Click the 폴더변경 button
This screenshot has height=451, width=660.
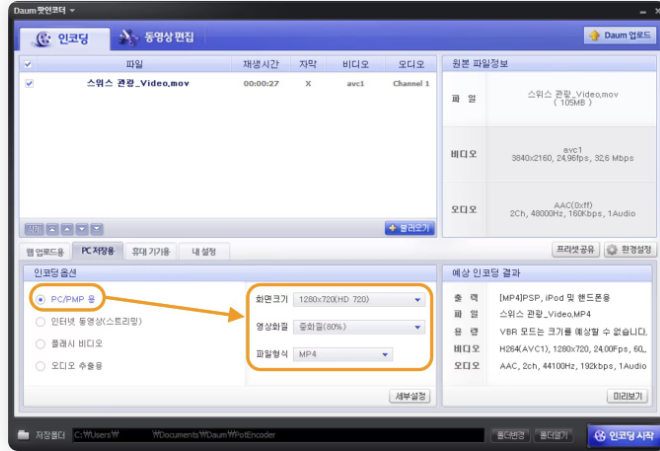(x=511, y=435)
